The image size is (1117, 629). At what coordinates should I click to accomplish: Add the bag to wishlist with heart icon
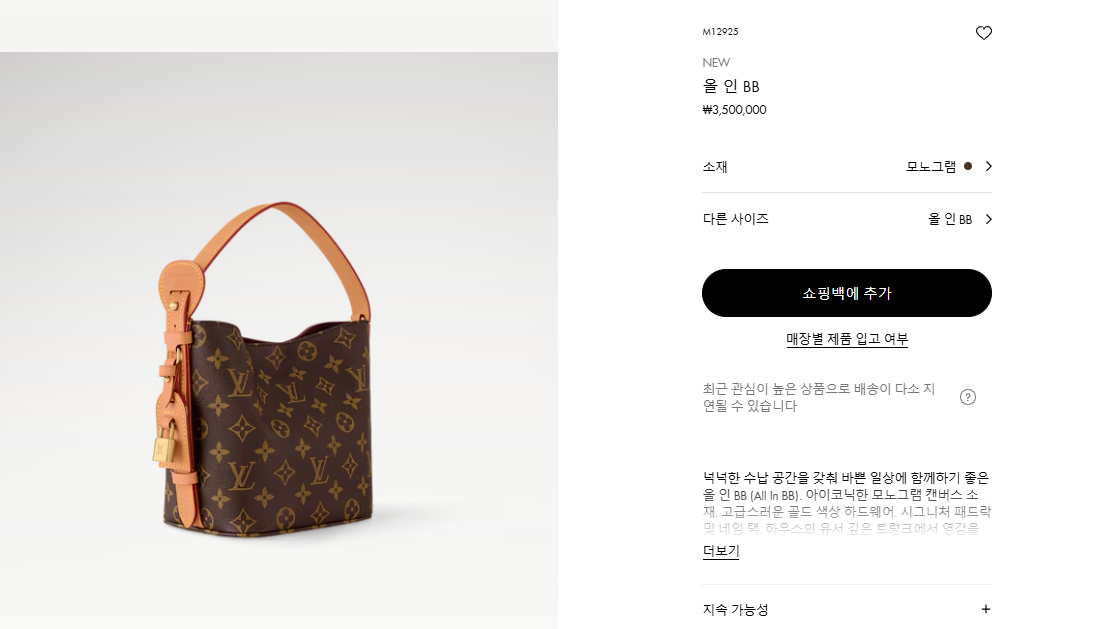(984, 33)
